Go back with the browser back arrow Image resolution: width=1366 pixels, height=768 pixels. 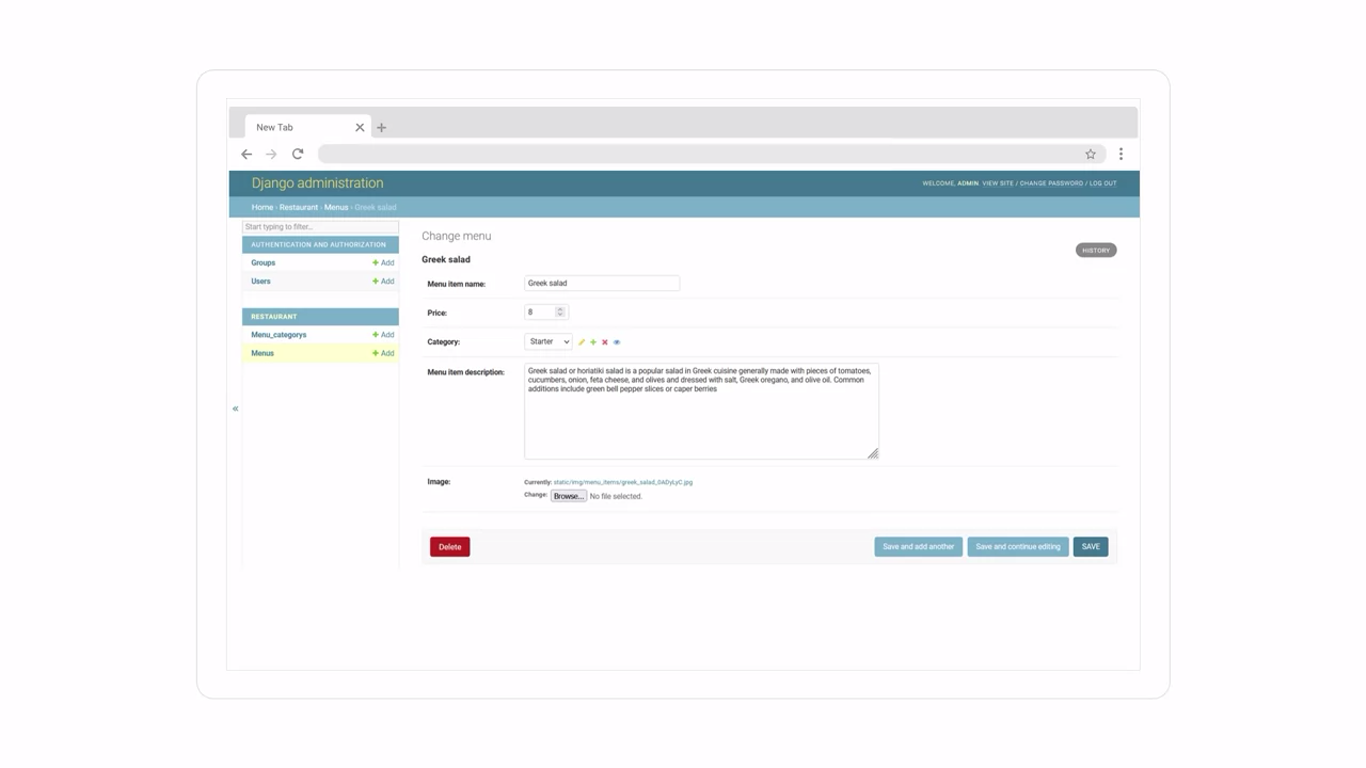click(x=247, y=154)
